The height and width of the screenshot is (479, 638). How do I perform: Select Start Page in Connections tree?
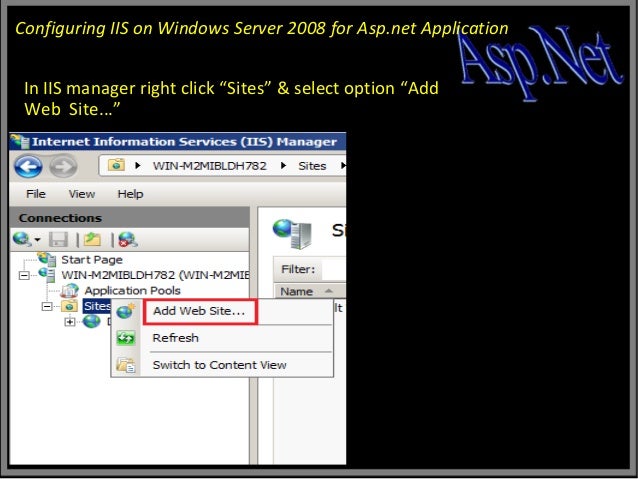pos(92,260)
